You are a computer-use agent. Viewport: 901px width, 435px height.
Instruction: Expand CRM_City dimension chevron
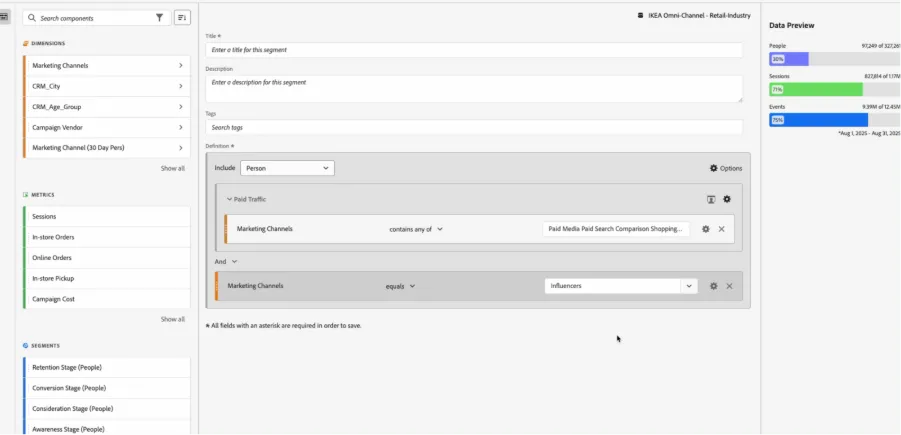tap(180, 86)
